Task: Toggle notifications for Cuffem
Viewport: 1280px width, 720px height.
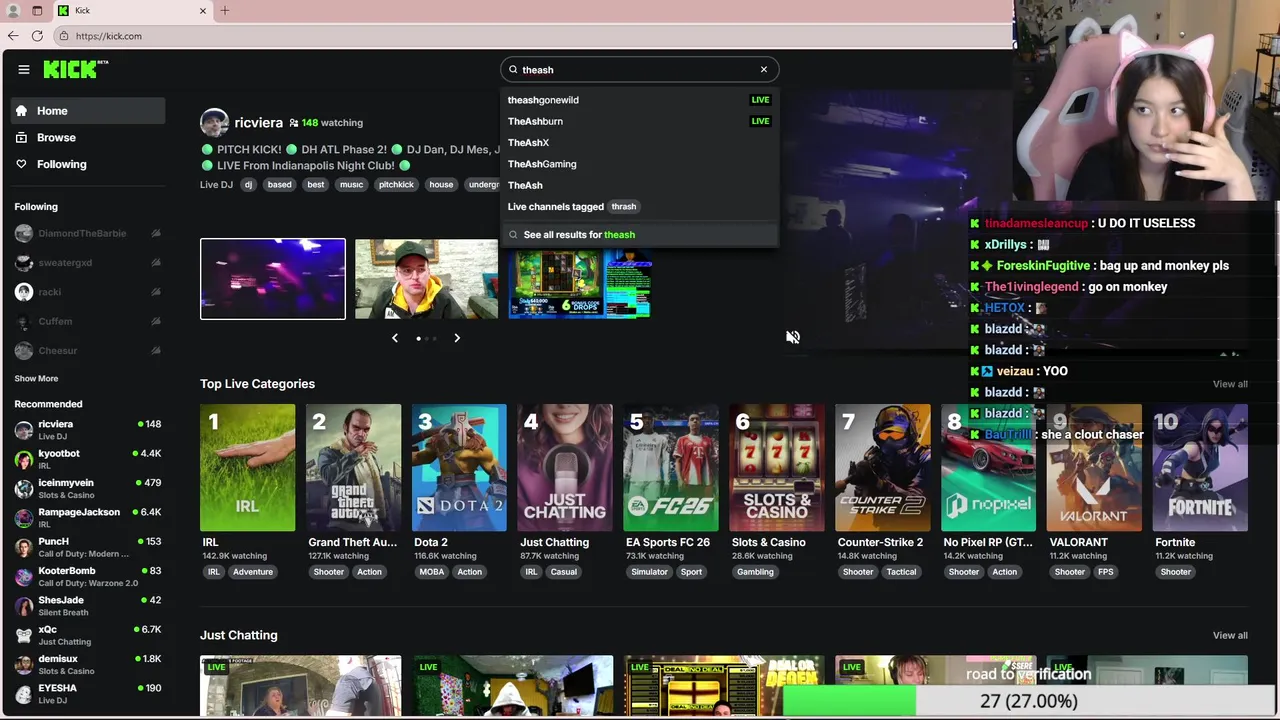Action: tap(156, 321)
